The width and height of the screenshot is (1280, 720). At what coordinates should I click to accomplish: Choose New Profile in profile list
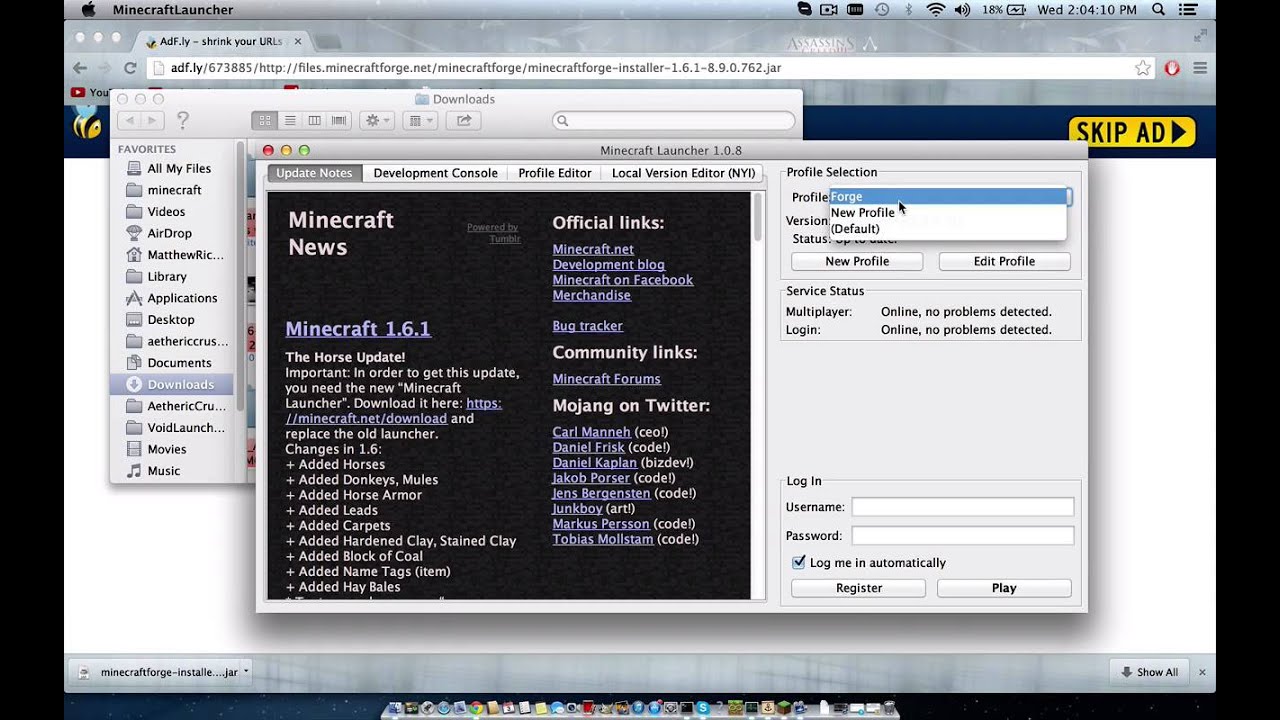click(948, 213)
